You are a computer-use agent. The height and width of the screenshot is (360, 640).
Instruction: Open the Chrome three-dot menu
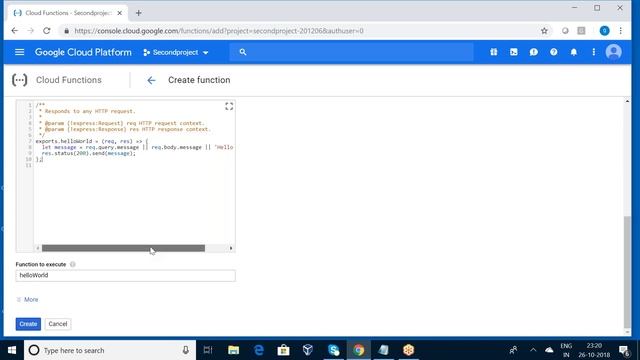click(620, 31)
